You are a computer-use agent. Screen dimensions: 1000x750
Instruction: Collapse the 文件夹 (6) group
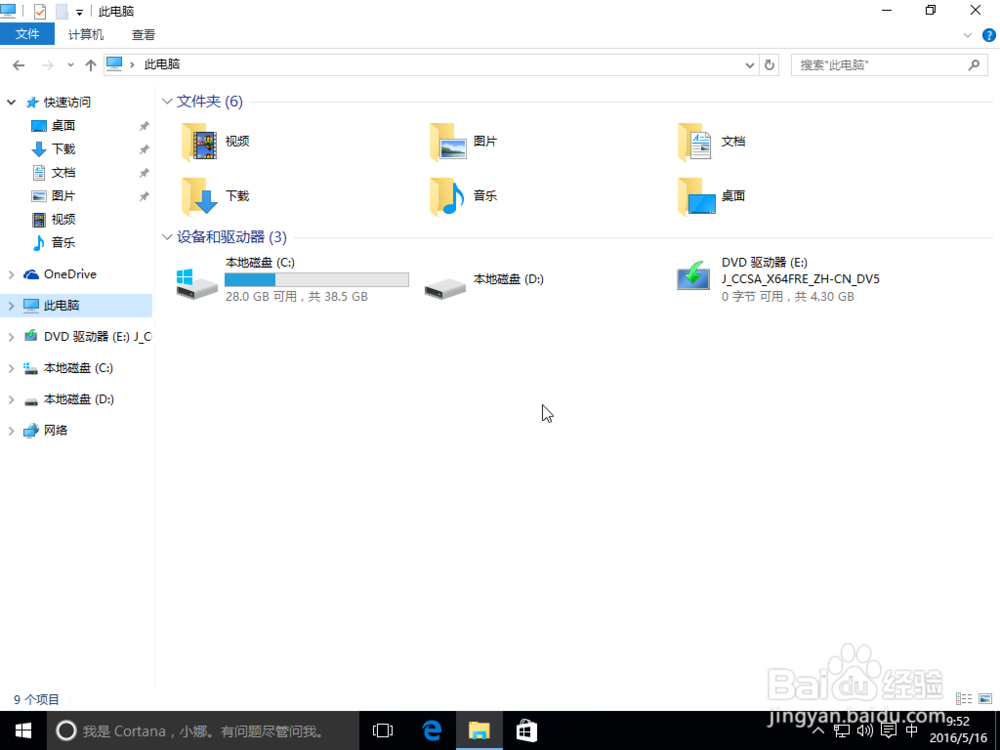tap(167, 101)
